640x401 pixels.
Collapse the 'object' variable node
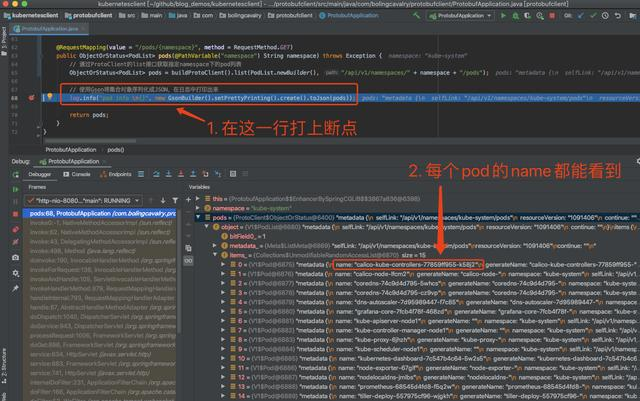(x=207, y=227)
